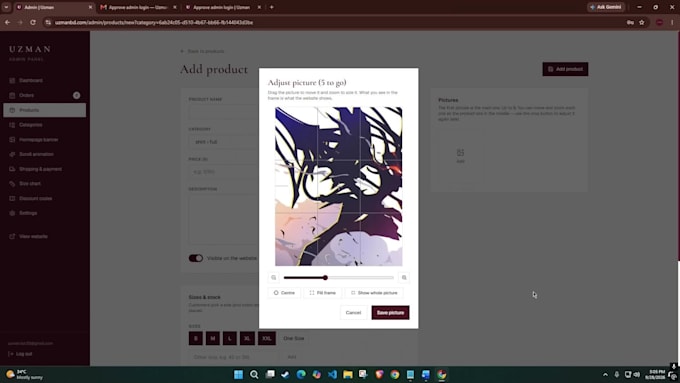This screenshot has height=383, width=680.
Task: Click the picture zoom slider track
Action: click(x=339, y=278)
